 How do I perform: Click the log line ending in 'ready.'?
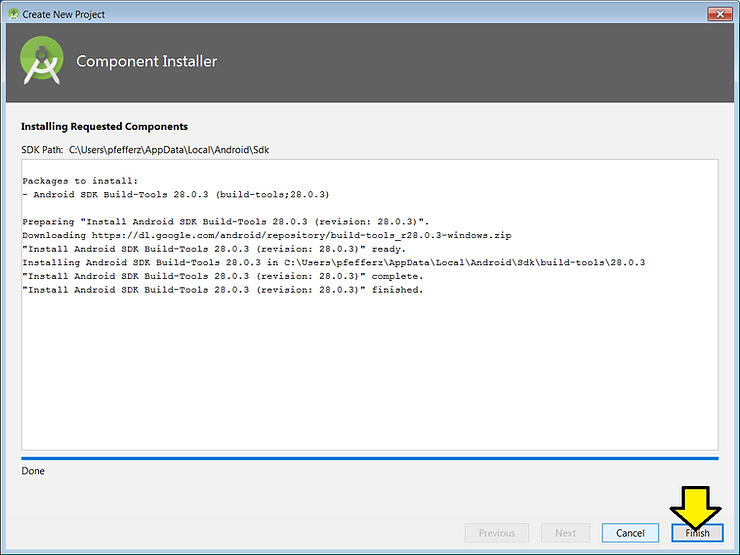[214, 249]
